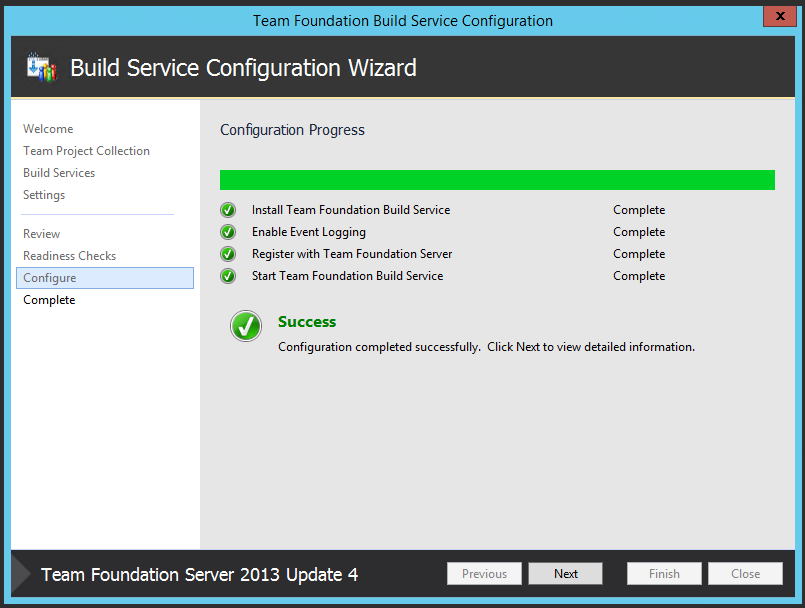This screenshot has width=805, height=608.
Task: Click the green check icon beside Enable Event Logging
Action: [x=228, y=232]
